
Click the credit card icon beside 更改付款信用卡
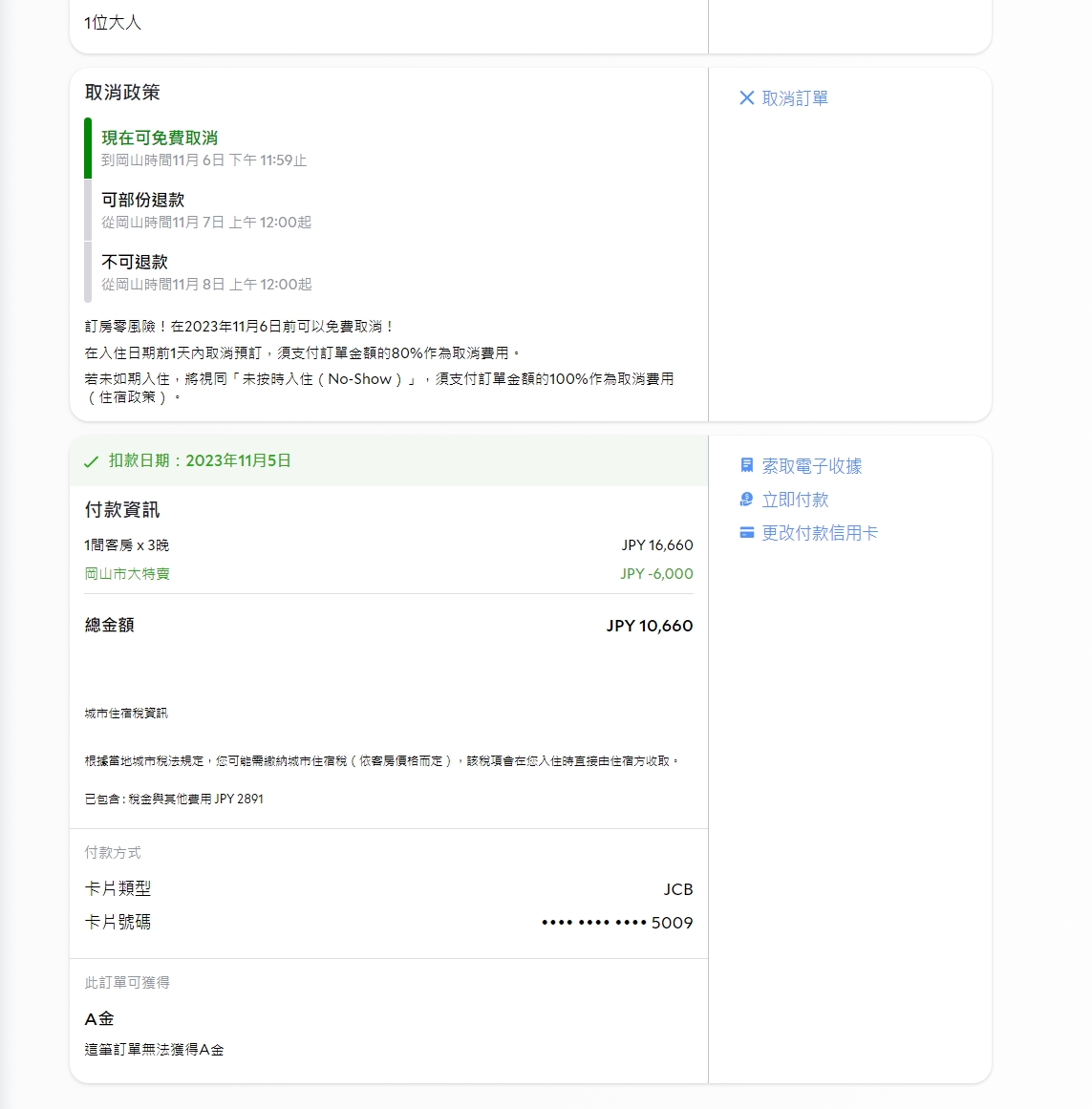pos(747,533)
